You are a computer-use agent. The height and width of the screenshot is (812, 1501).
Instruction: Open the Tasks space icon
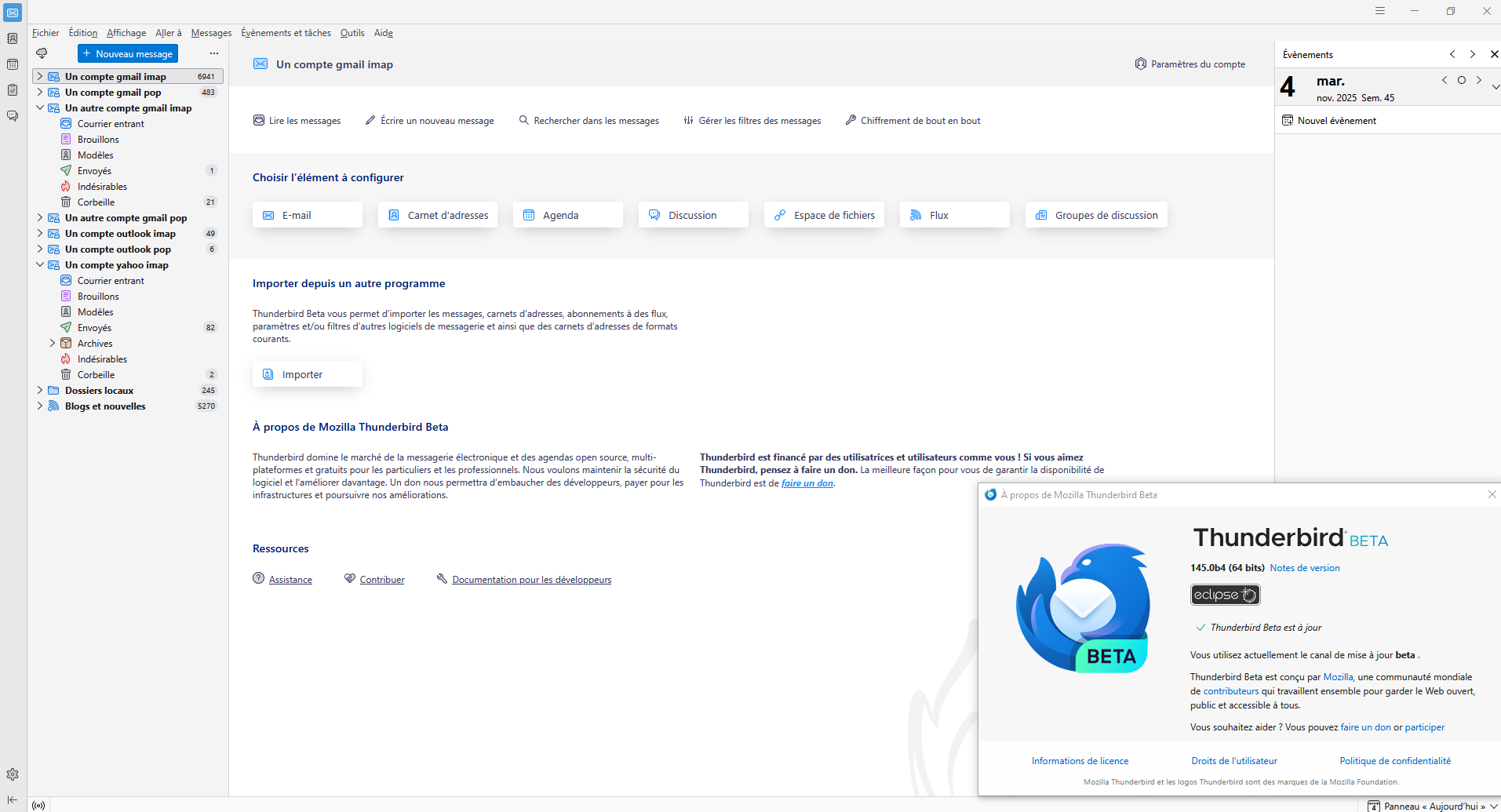coord(13,90)
